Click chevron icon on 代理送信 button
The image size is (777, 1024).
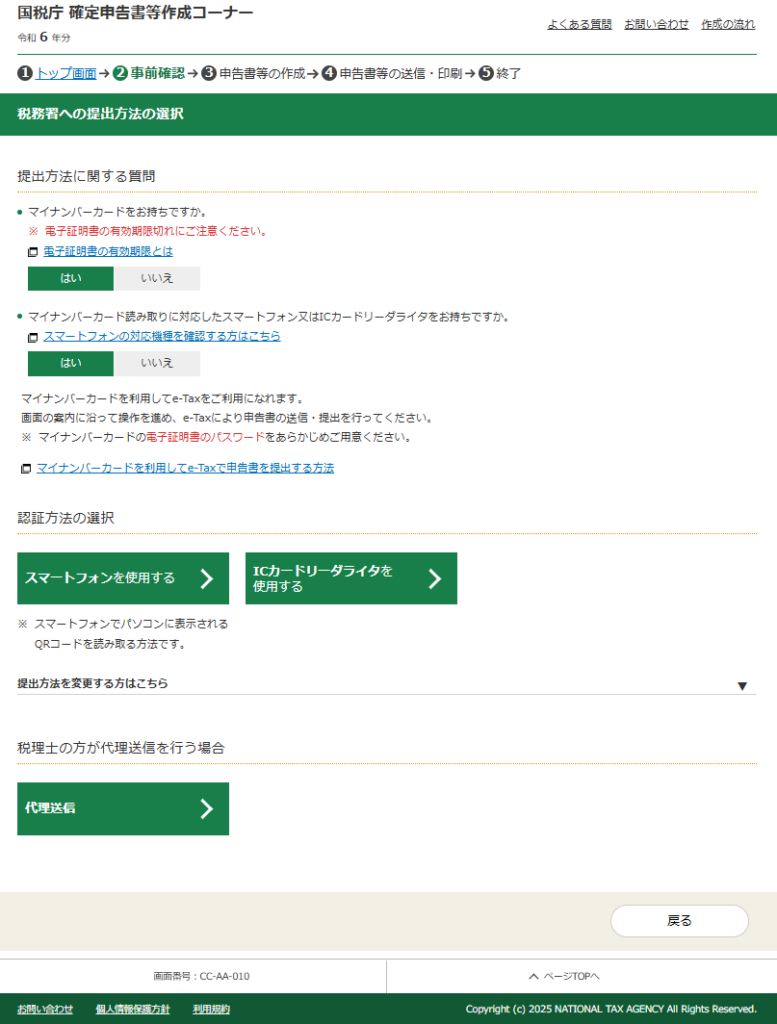[x=207, y=809]
